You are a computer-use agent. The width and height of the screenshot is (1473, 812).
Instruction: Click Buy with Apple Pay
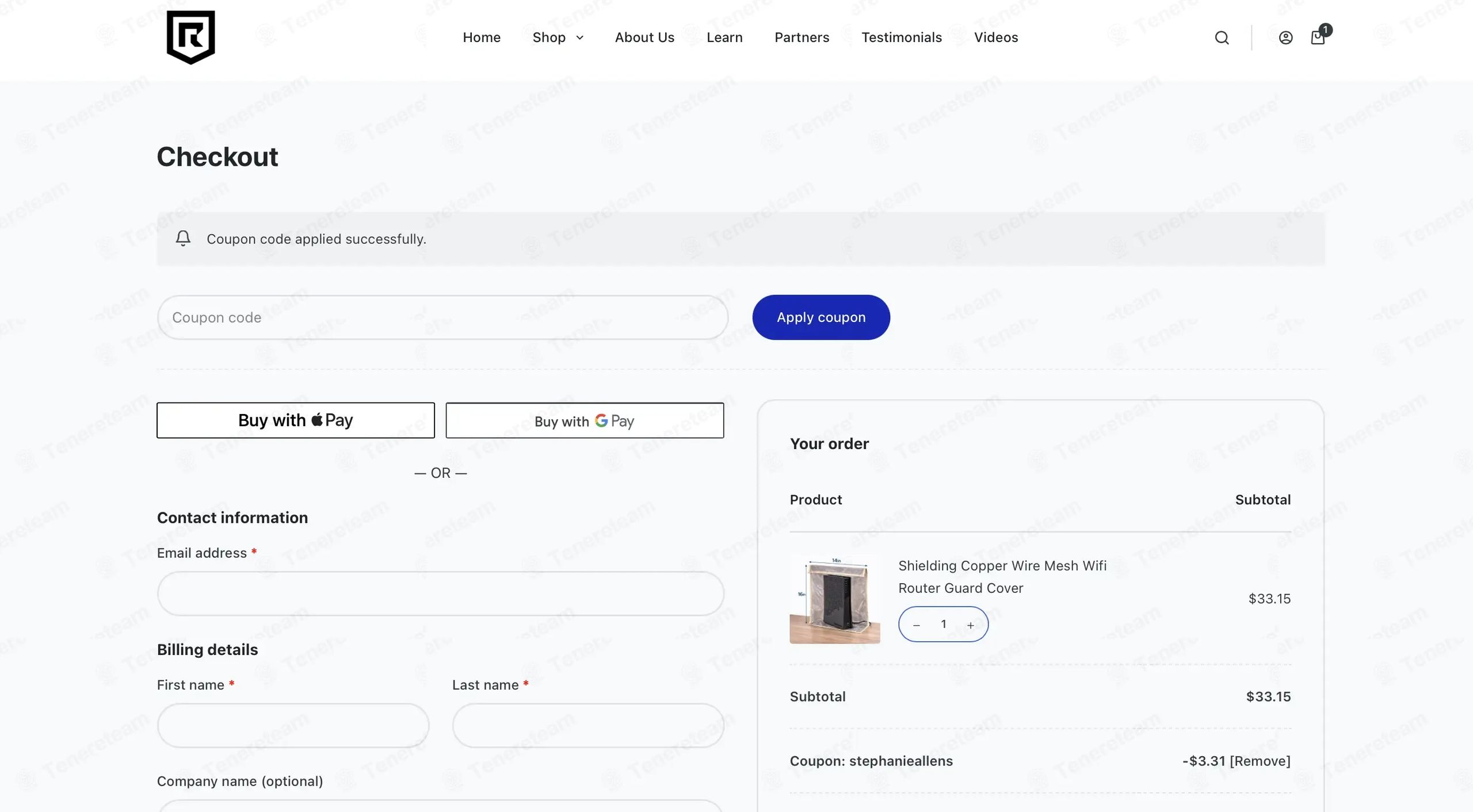point(296,420)
